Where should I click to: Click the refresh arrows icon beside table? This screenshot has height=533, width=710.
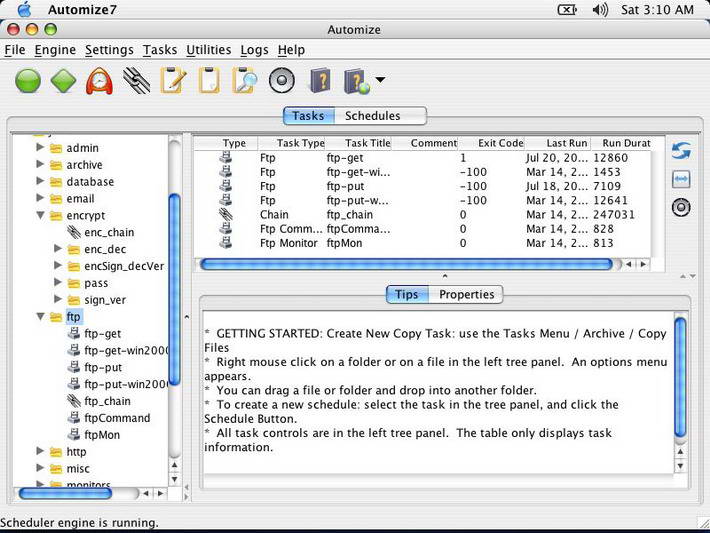click(x=681, y=151)
